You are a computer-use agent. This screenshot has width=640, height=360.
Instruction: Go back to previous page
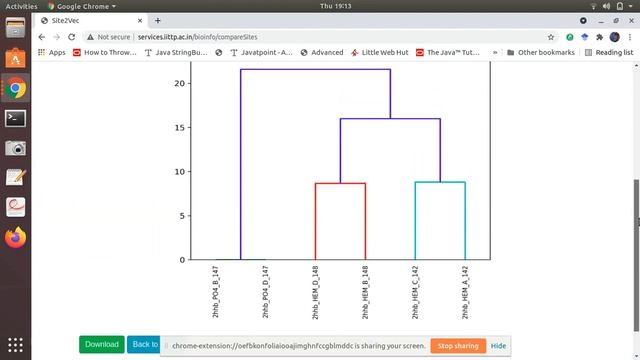42,37
